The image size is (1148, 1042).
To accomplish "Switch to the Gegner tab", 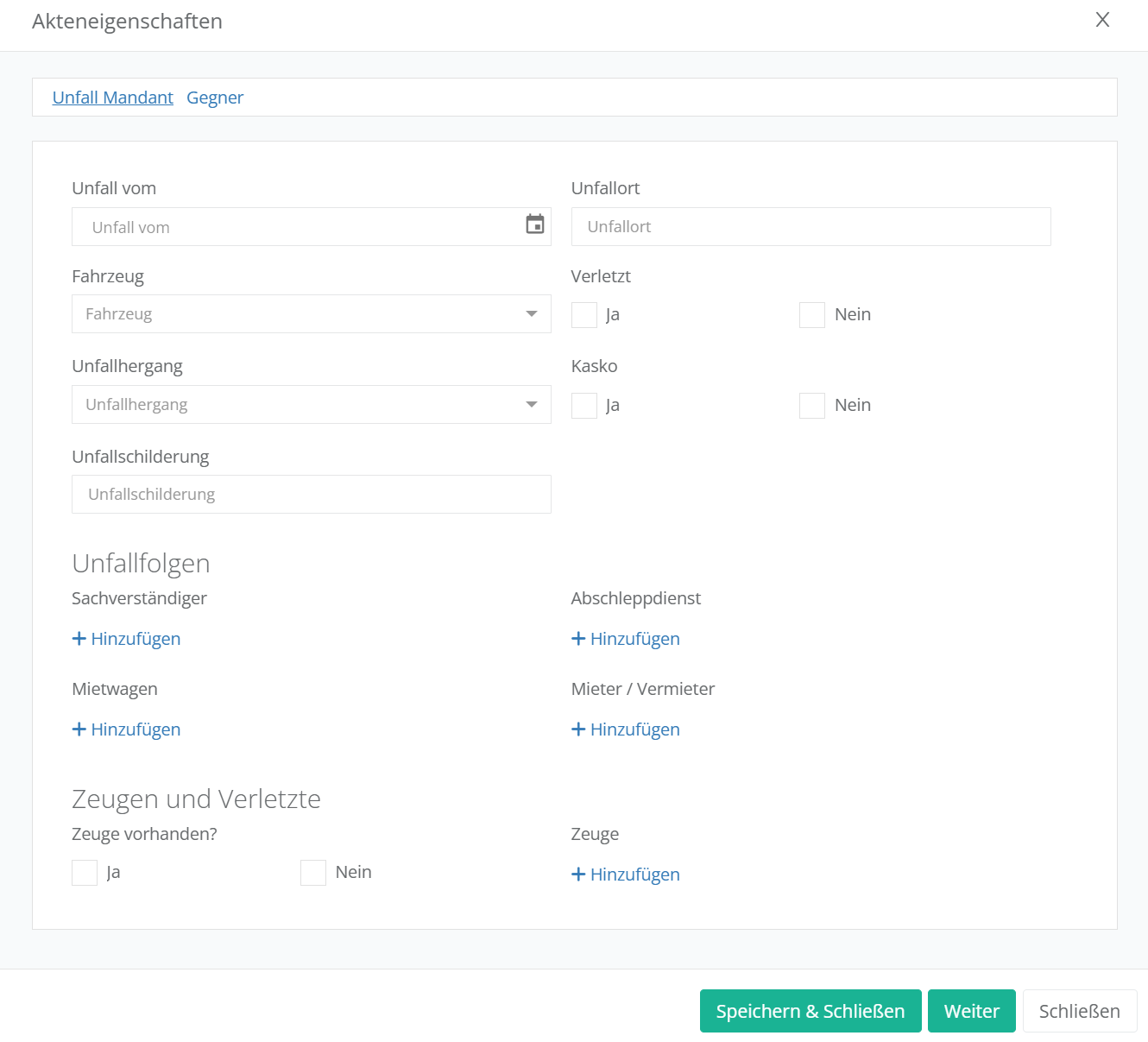I will pyautogui.click(x=215, y=98).
